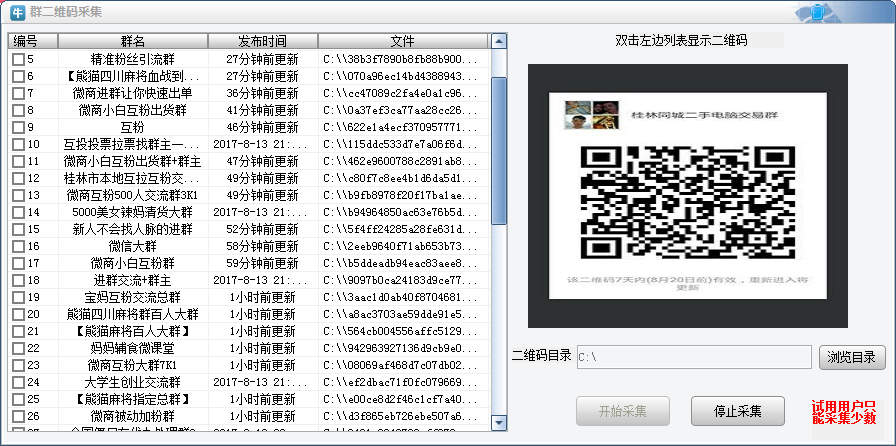The width and height of the screenshot is (896, 446).
Task: Click file path C:\\38b3f7890b8fb88b900
Action: [400, 59]
